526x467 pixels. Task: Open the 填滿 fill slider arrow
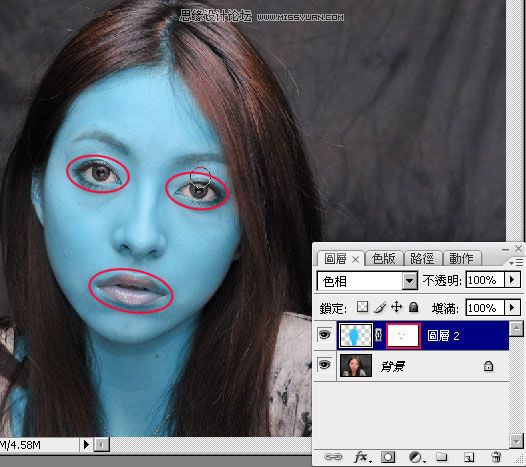[x=513, y=307]
